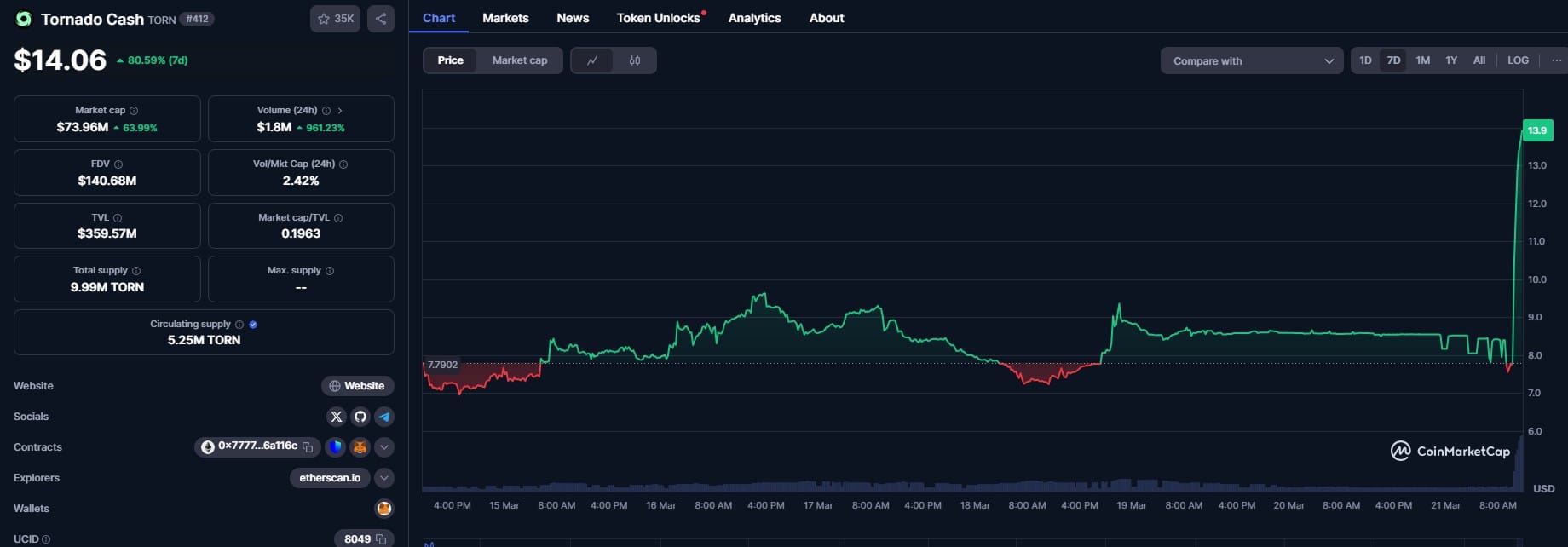Add Tornado Cash to watchlist star
Image resolution: width=1568 pixels, height=547 pixels.
point(335,19)
